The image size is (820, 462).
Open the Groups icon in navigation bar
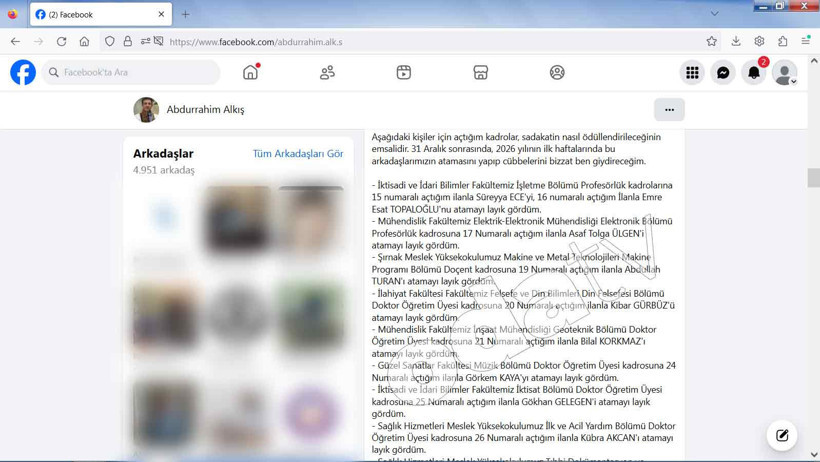point(557,72)
